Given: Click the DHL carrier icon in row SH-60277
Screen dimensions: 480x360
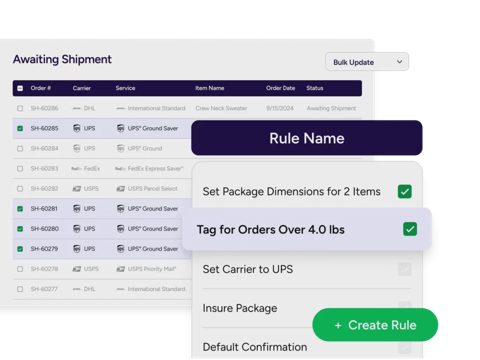Looking at the screenshot, I should point(77,289).
